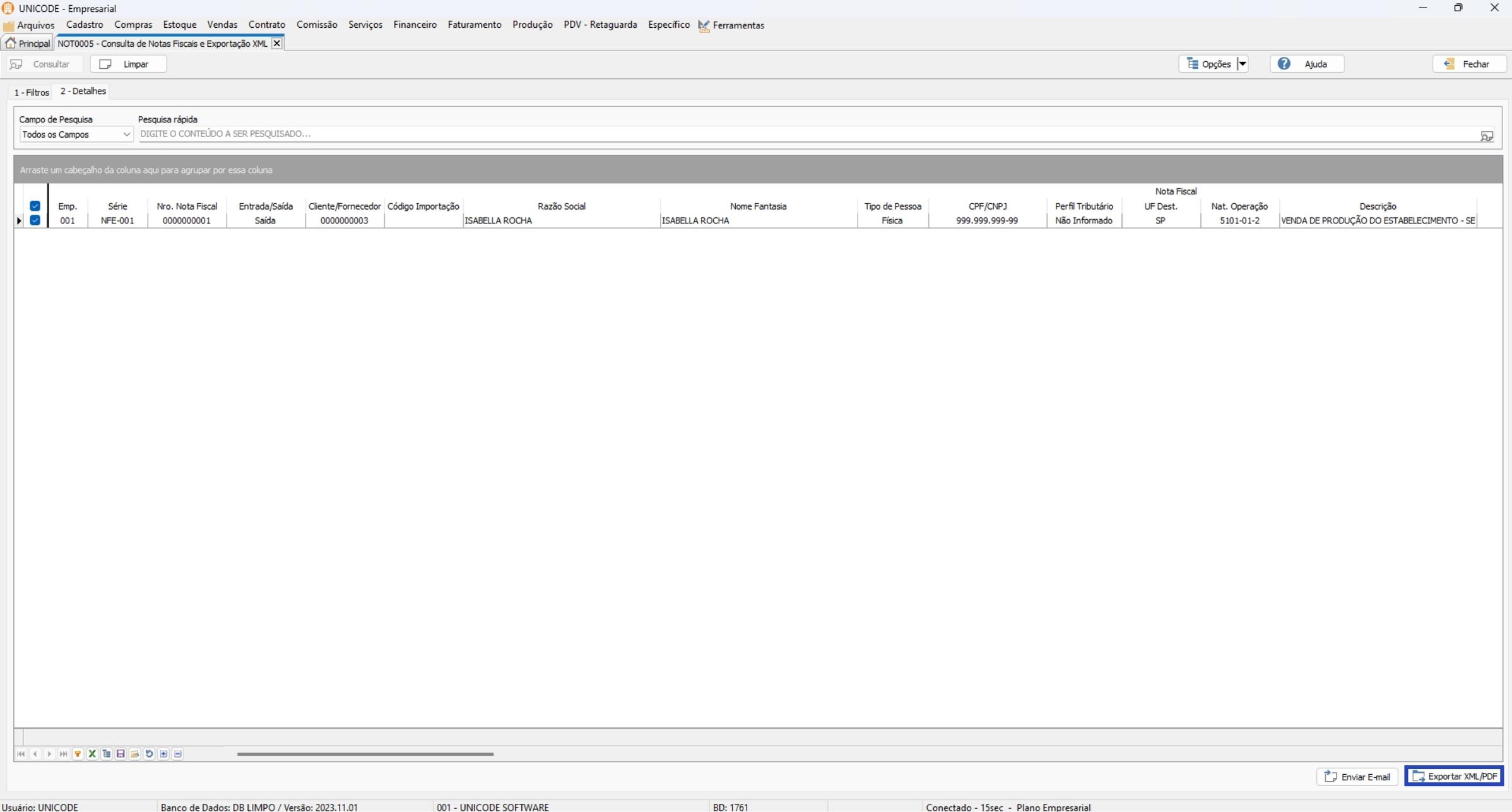This screenshot has height=812, width=1512.
Task: Click into the Pesquisa rápida input field
Action: click(757, 134)
